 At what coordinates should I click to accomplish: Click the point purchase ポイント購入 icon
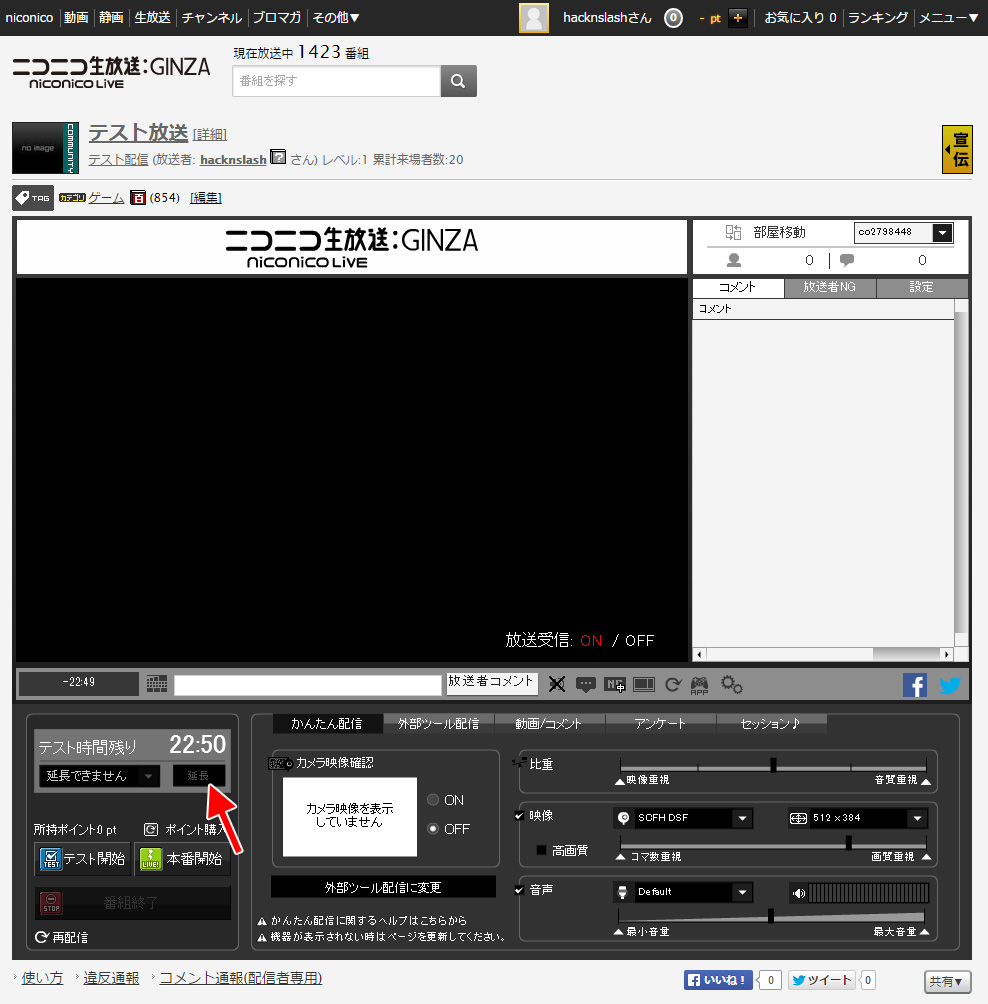(x=150, y=830)
